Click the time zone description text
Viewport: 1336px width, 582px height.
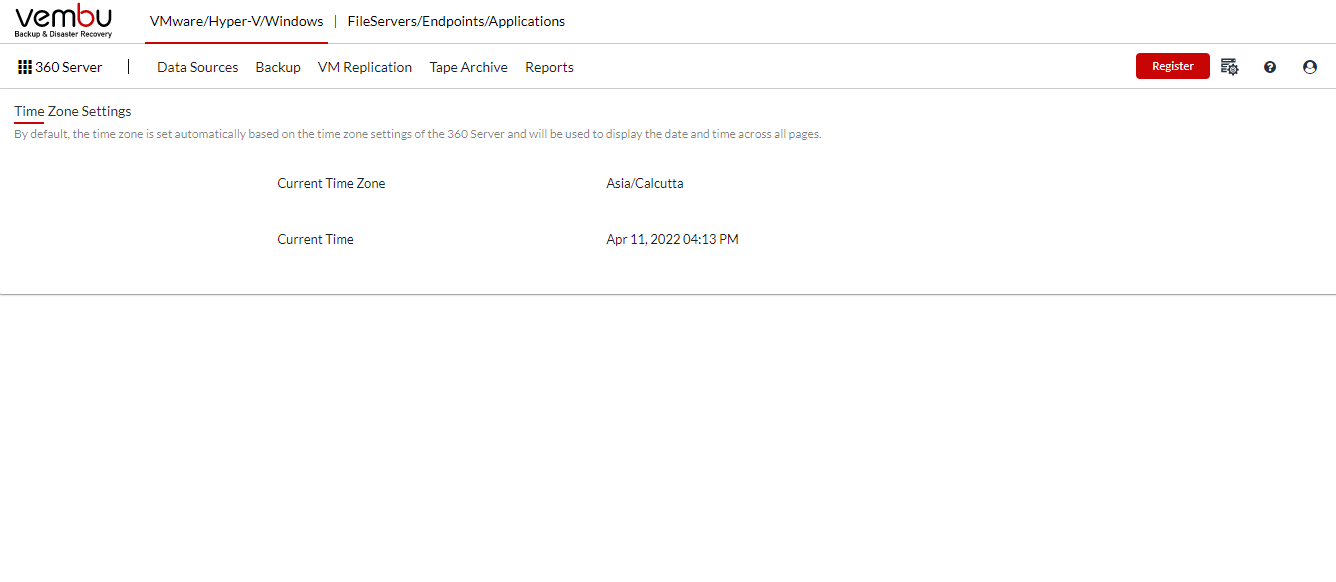pyautogui.click(x=418, y=134)
